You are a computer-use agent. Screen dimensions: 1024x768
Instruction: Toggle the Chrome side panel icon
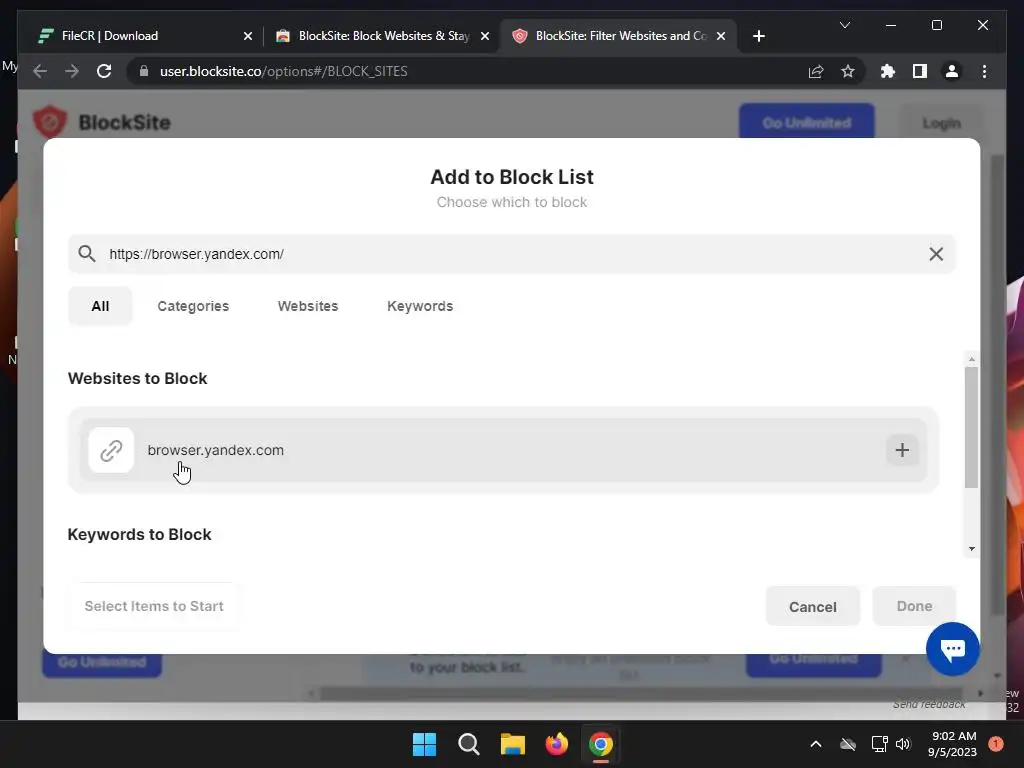tap(920, 71)
